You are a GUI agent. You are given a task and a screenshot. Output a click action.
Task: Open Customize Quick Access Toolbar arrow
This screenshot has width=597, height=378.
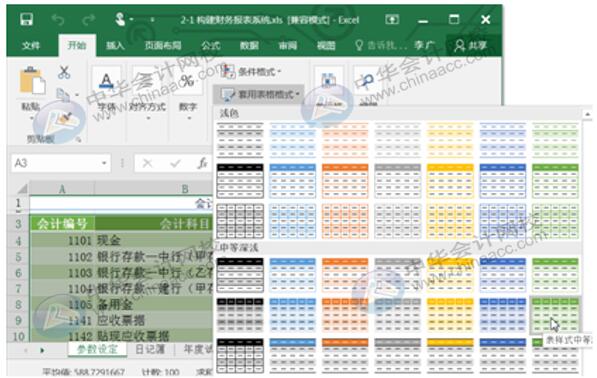click(152, 19)
